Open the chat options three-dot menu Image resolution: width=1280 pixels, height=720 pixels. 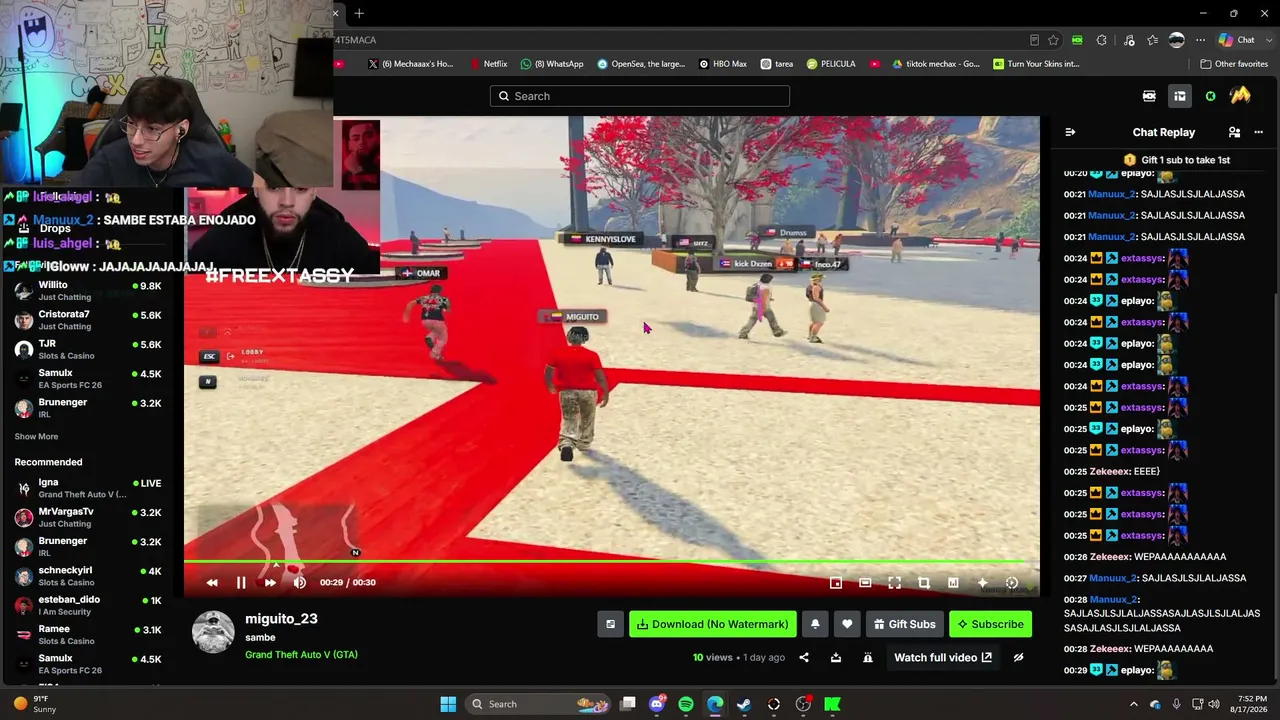tap(1259, 132)
